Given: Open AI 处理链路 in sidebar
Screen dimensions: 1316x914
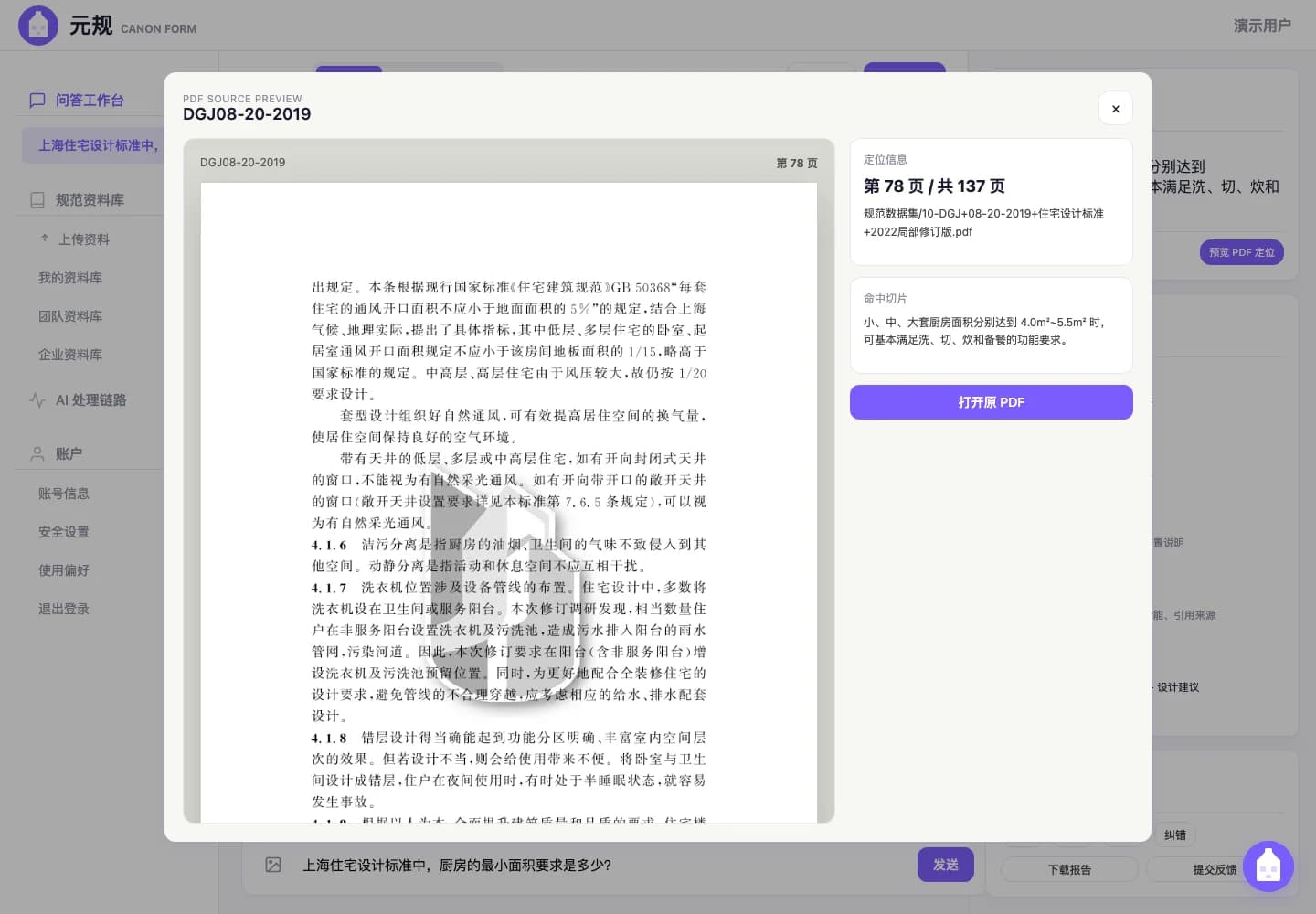Looking at the screenshot, I should coord(90,400).
